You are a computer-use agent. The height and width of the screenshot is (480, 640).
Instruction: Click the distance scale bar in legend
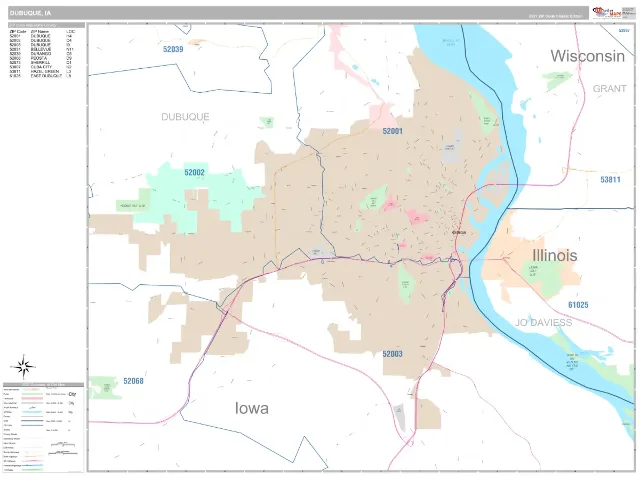click(x=63, y=448)
